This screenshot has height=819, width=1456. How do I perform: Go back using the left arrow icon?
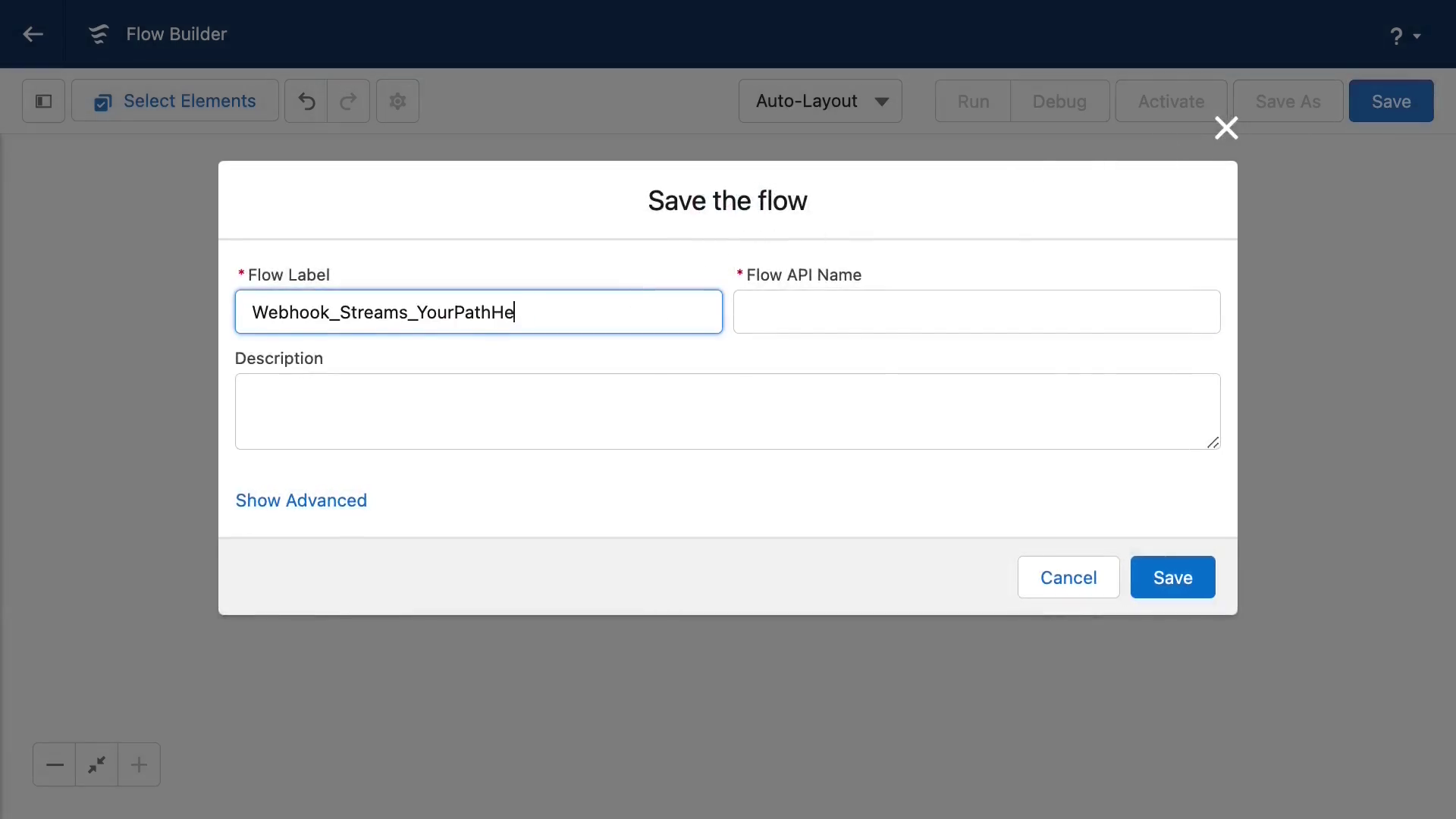pos(33,34)
